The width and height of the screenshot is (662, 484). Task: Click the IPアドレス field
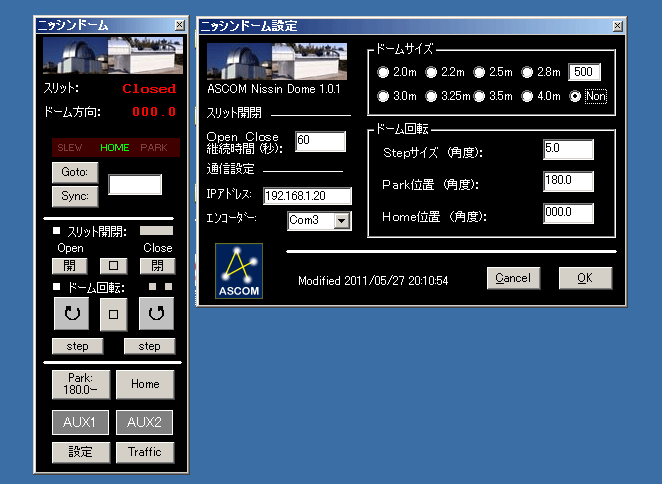click(x=307, y=196)
